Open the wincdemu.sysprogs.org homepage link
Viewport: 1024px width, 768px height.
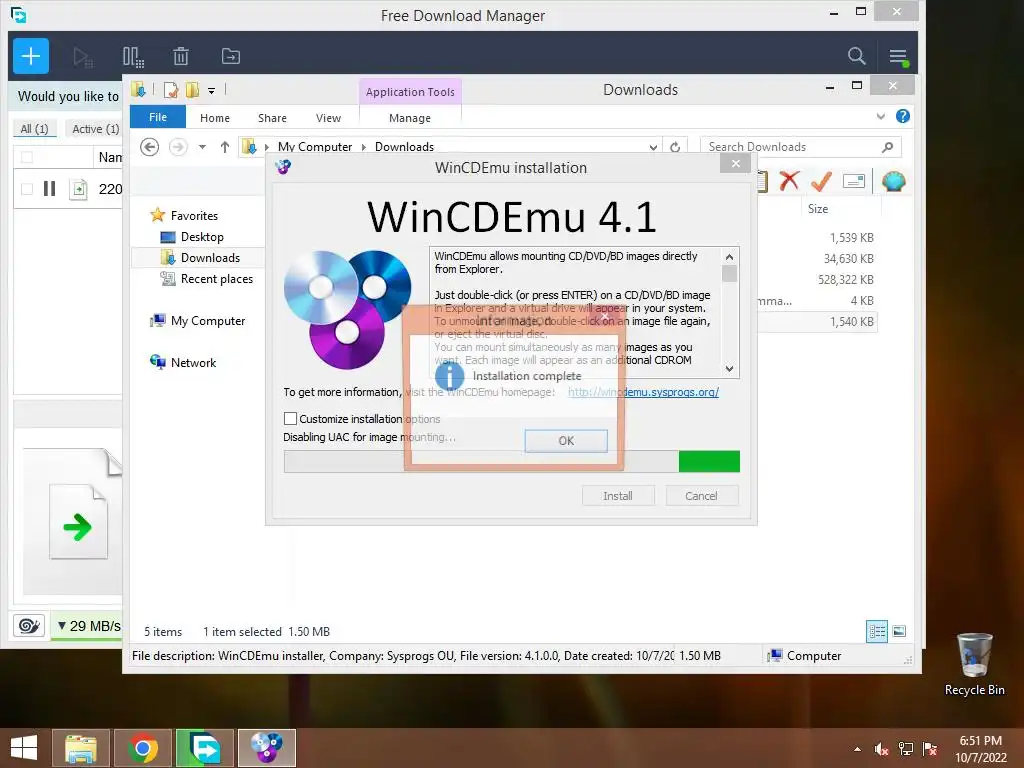643,392
